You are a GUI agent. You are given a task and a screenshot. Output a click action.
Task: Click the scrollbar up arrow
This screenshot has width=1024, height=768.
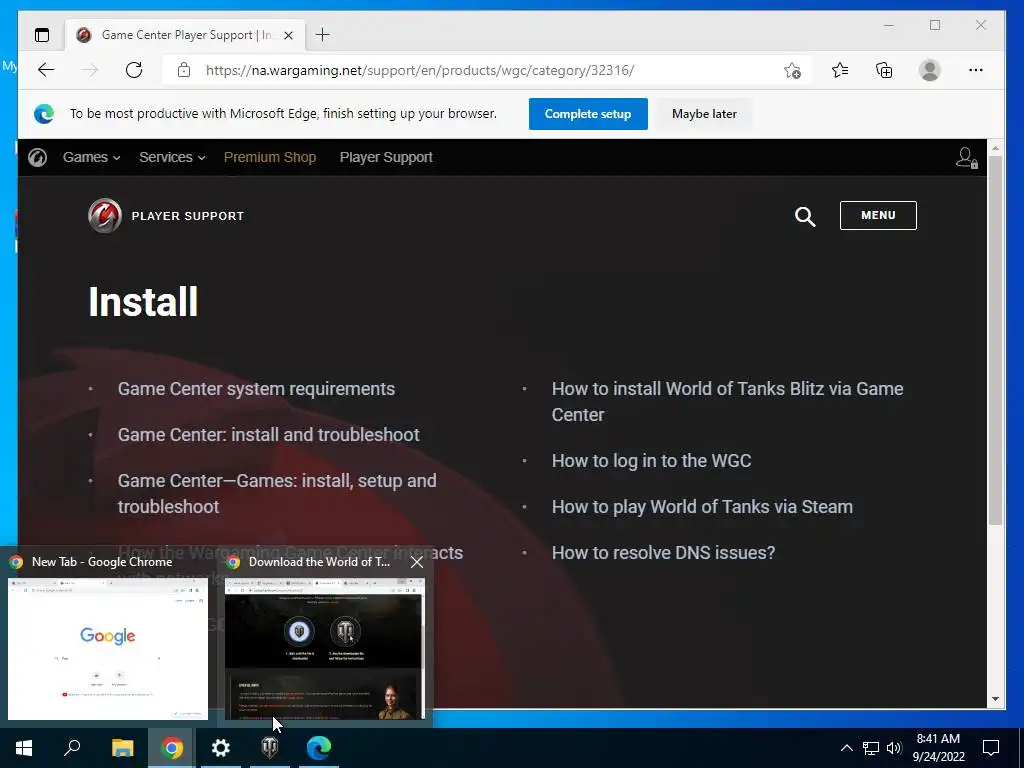(995, 148)
